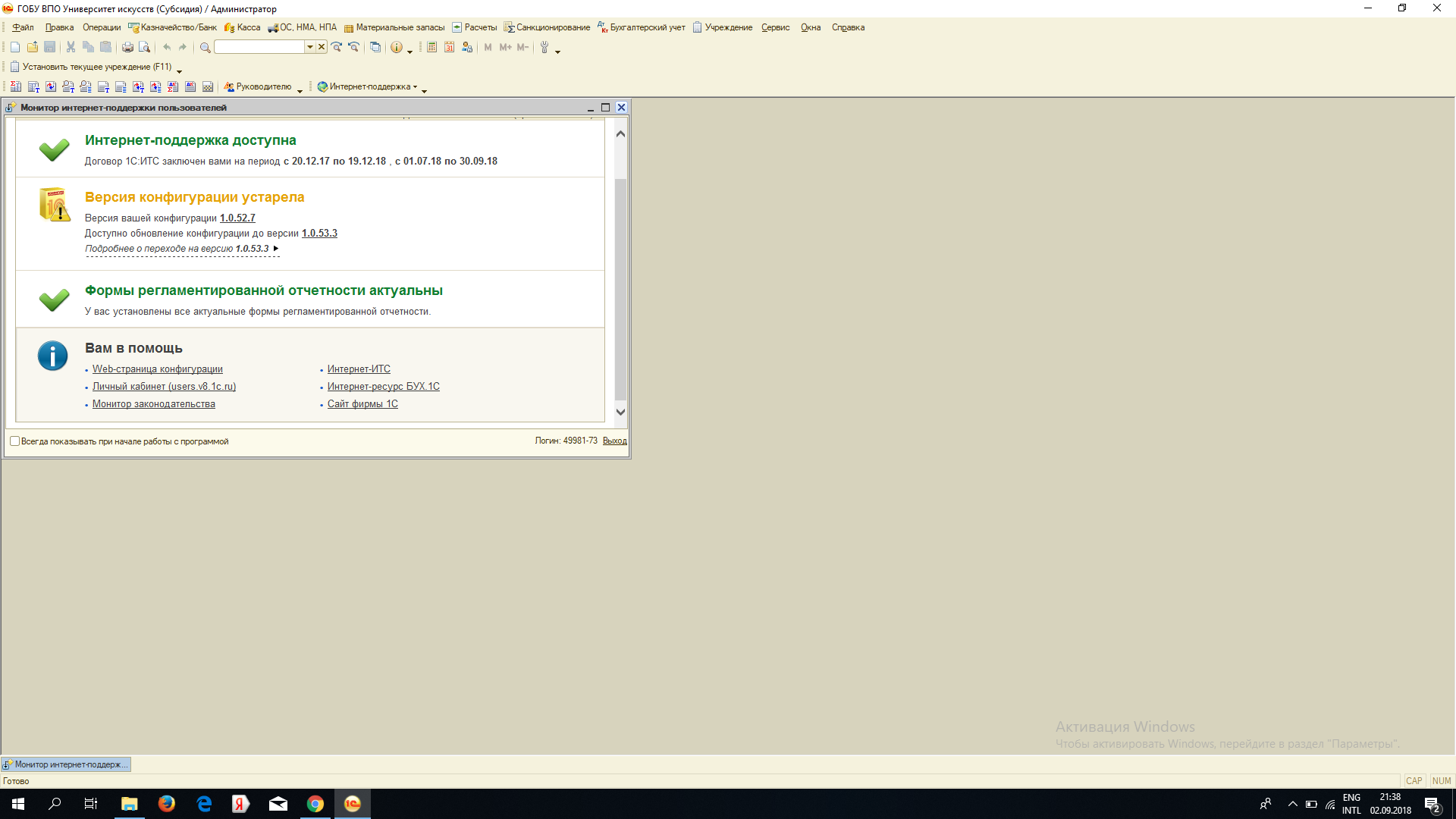Click the Paste clipboard icon
Image resolution: width=1456 pixels, height=819 pixels.
(x=105, y=47)
